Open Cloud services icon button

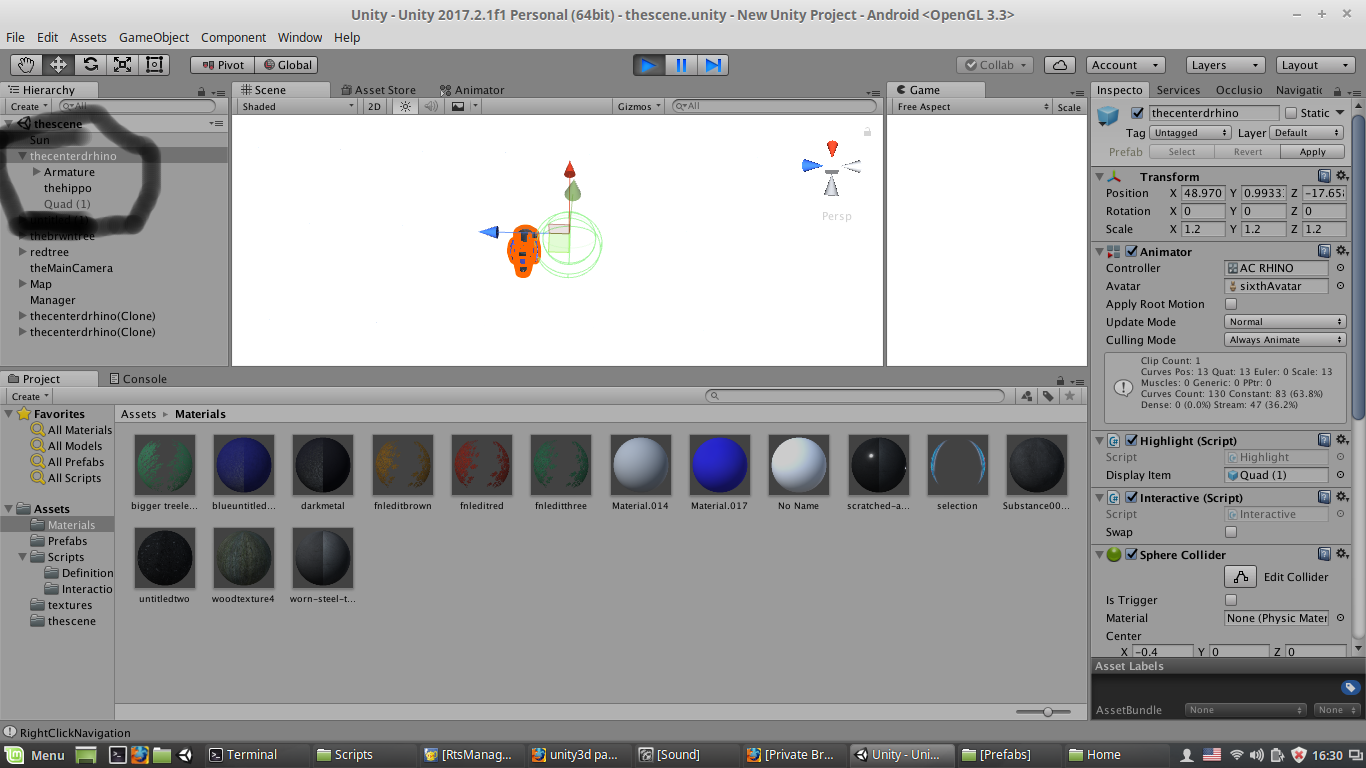click(1060, 65)
